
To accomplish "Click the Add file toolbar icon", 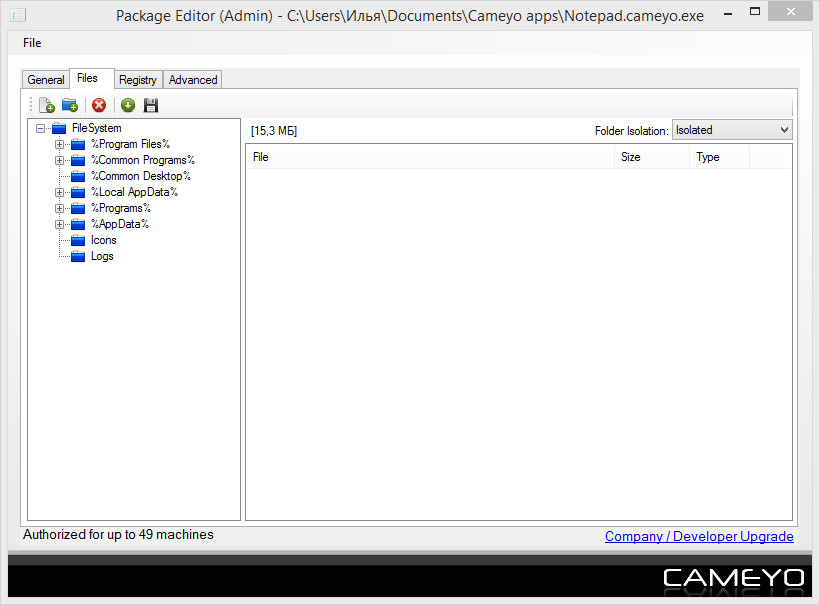I will [47, 105].
